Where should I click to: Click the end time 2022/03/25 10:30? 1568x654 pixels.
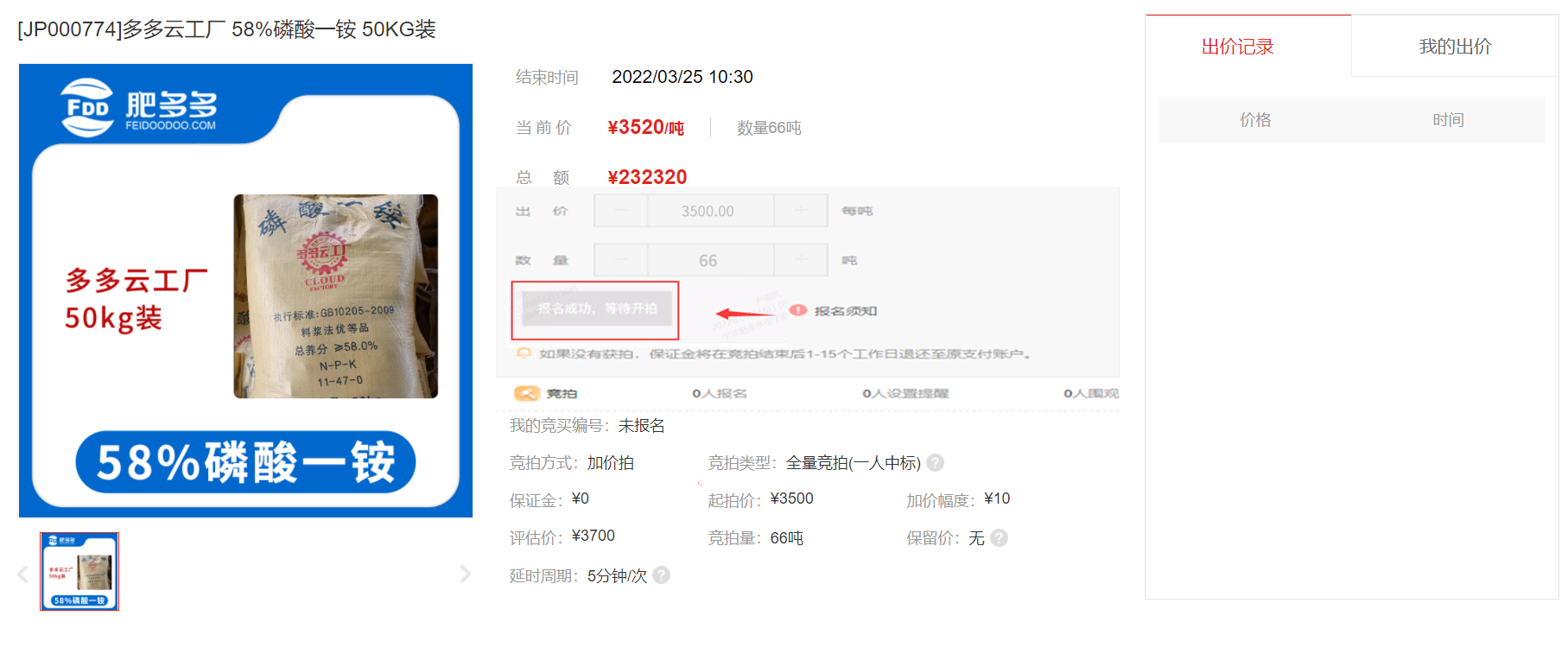pyautogui.click(x=682, y=77)
